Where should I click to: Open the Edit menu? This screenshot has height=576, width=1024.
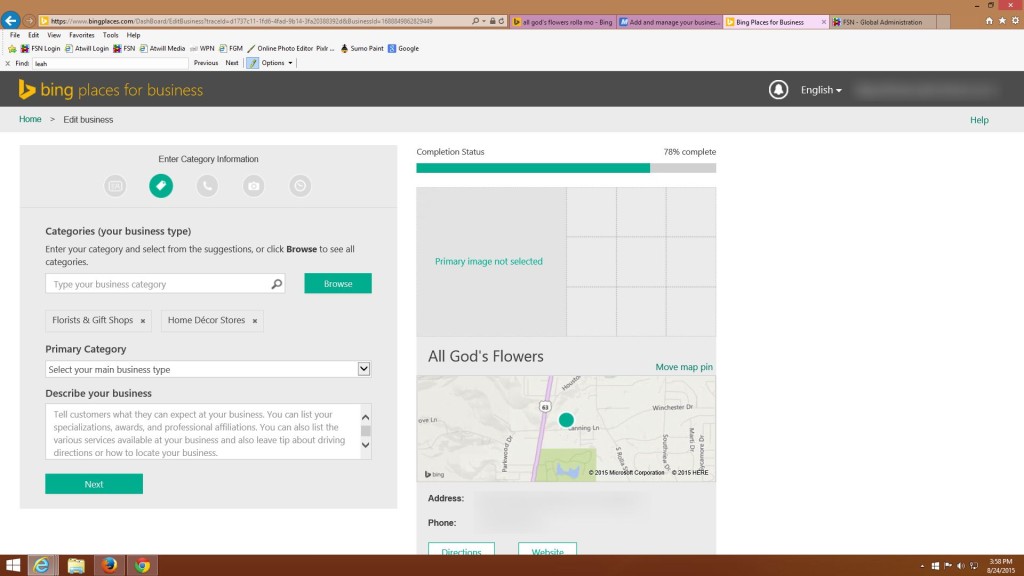pyautogui.click(x=33, y=35)
